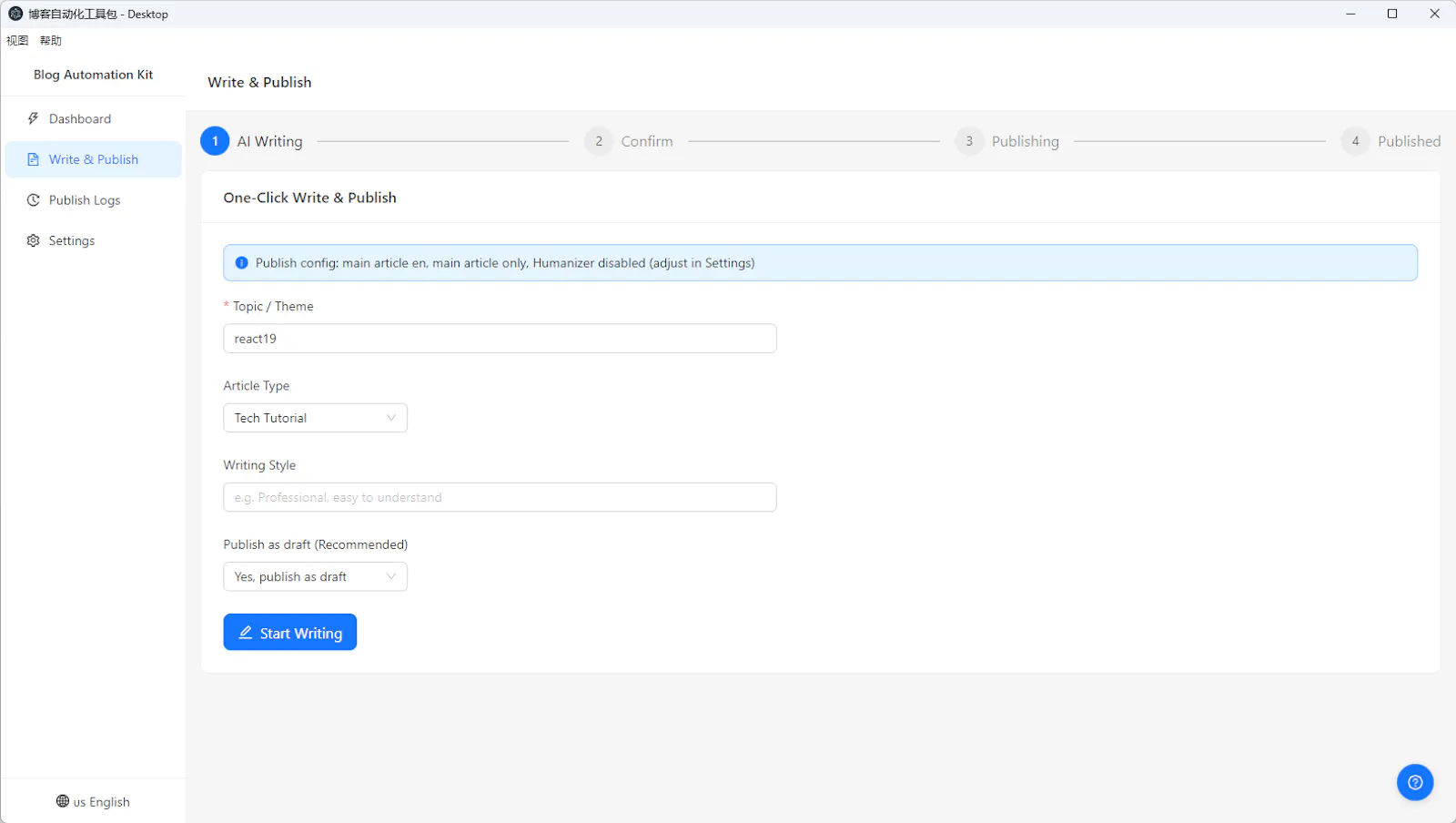Click the Publish as draft (Recommended) label

316,544
